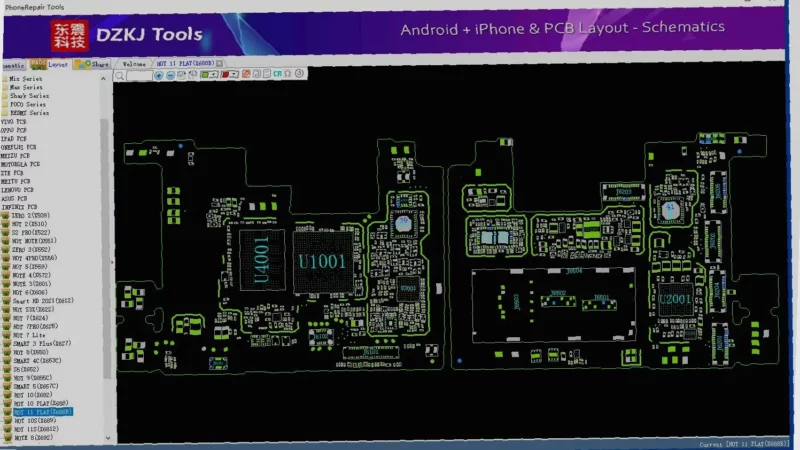Screen dimensions: 800x450
Task: Select SMART 3 Plus (X627) entry
Action: [x=42, y=344]
